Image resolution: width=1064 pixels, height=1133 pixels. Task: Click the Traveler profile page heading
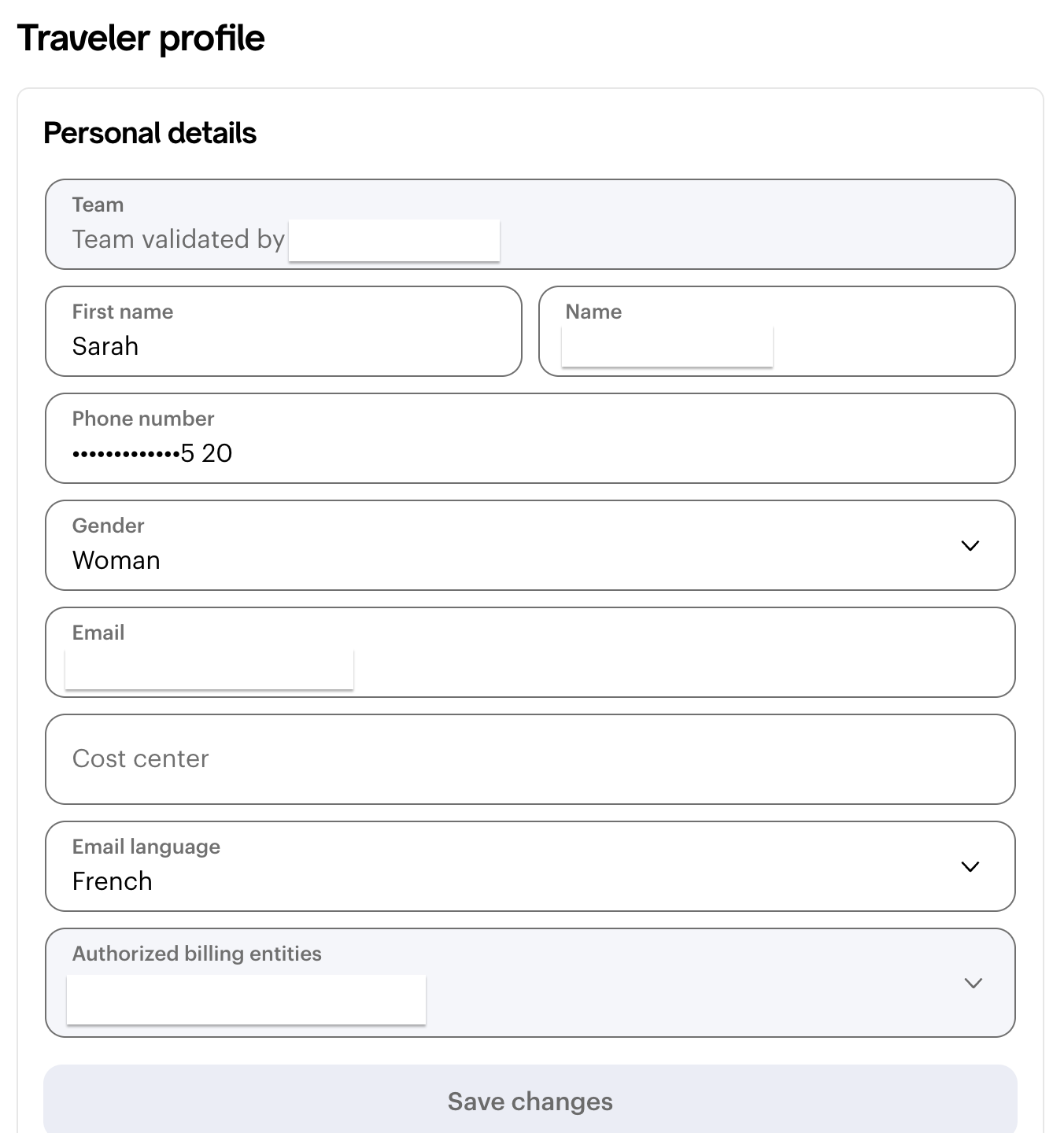click(141, 38)
